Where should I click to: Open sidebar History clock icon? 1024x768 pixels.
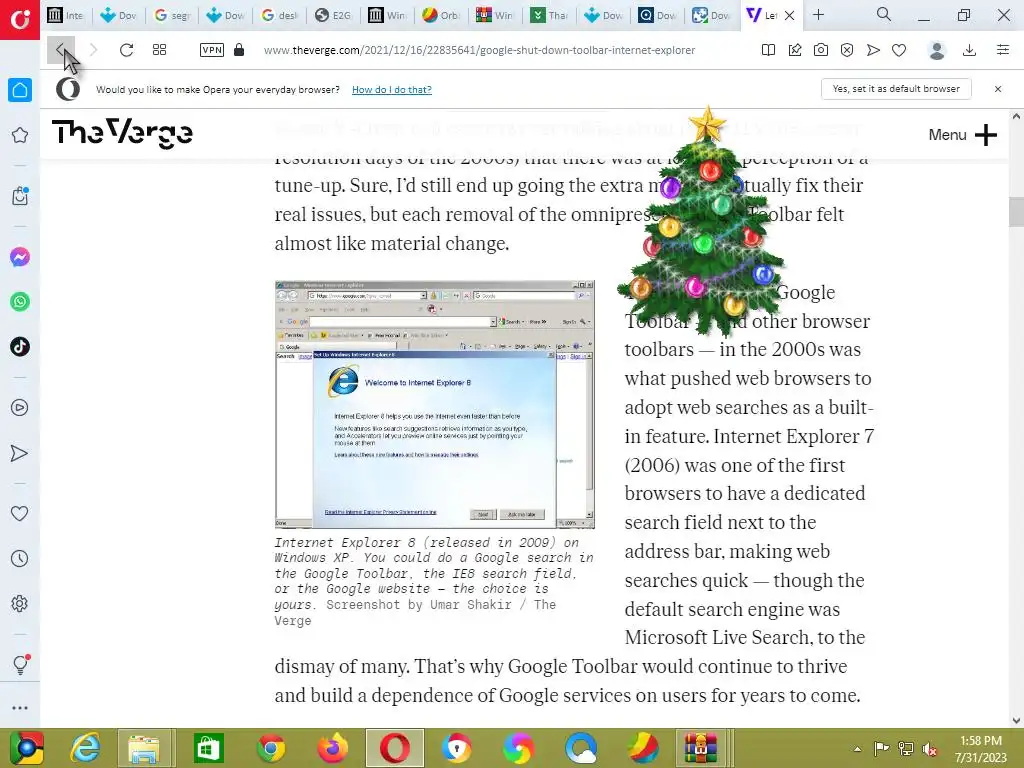[x=20, y=558]
